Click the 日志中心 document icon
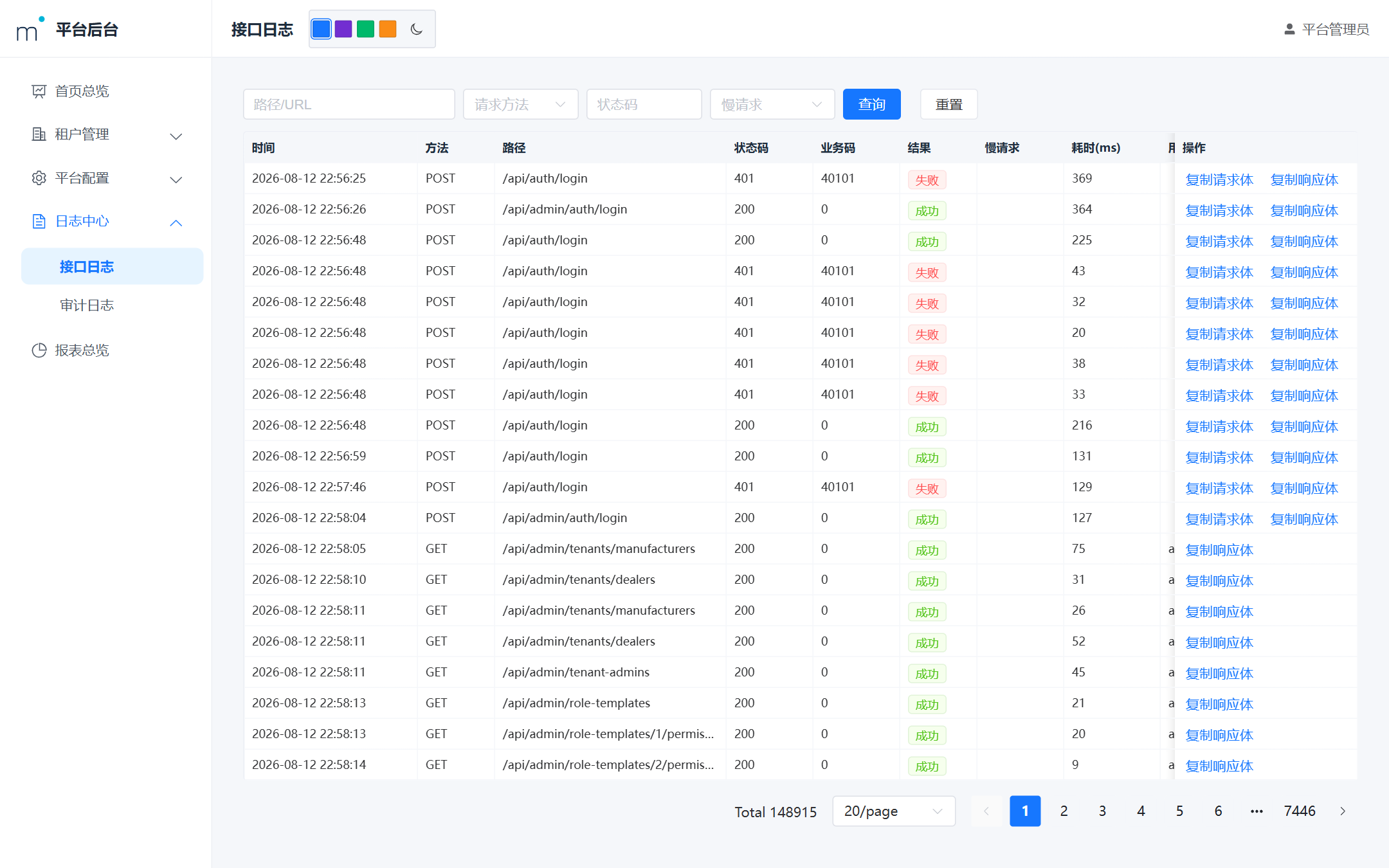 tap(39, 221)
